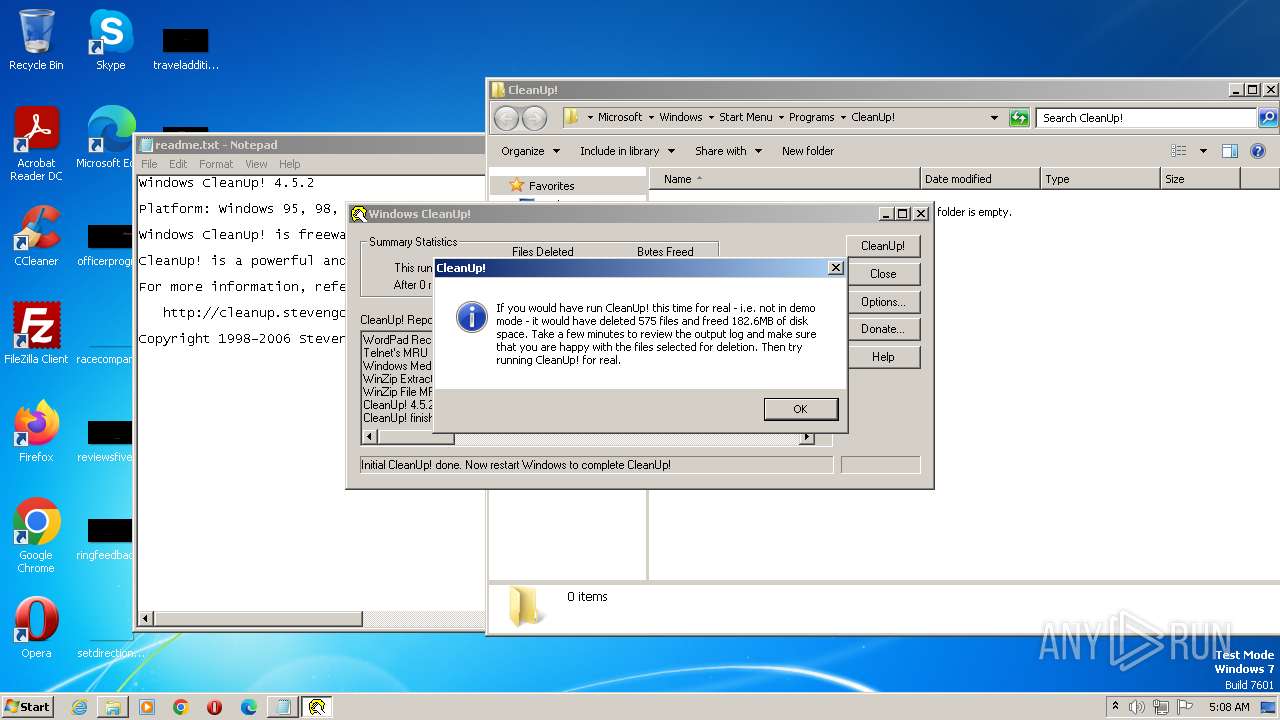Open Google Chrome desktop shortcut
1280x720 pixels.
click(36, 536)
